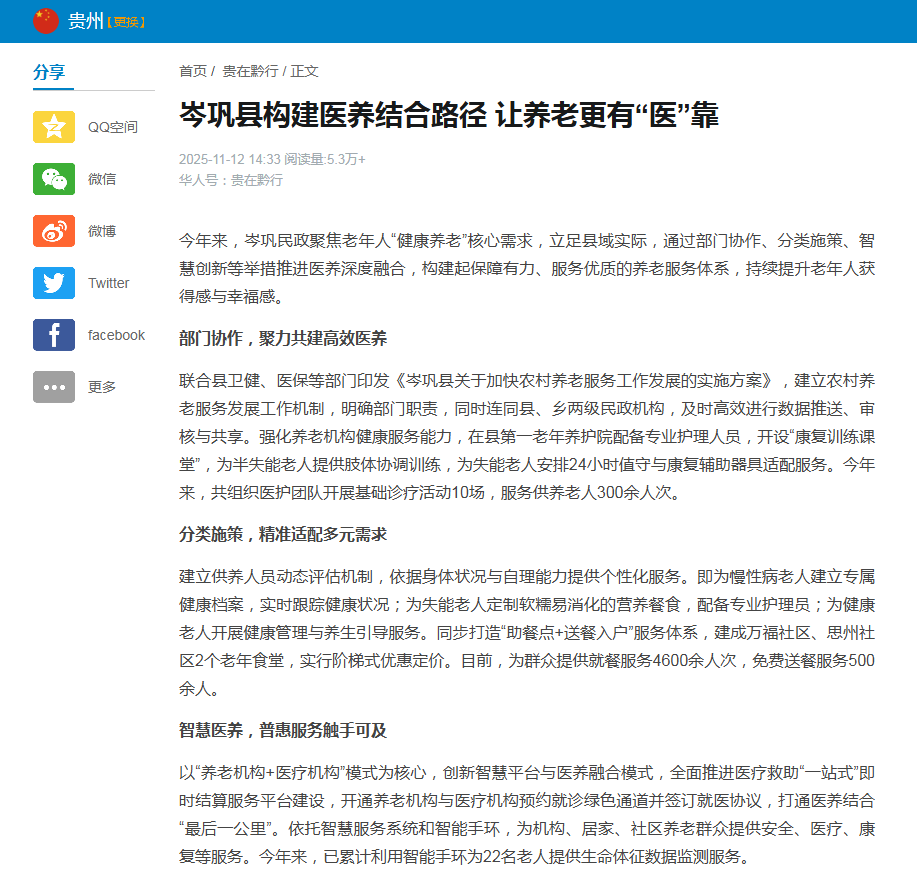Post article using the 微博 Weibo icon
The image size is (917, 885).
coord(54,230)
